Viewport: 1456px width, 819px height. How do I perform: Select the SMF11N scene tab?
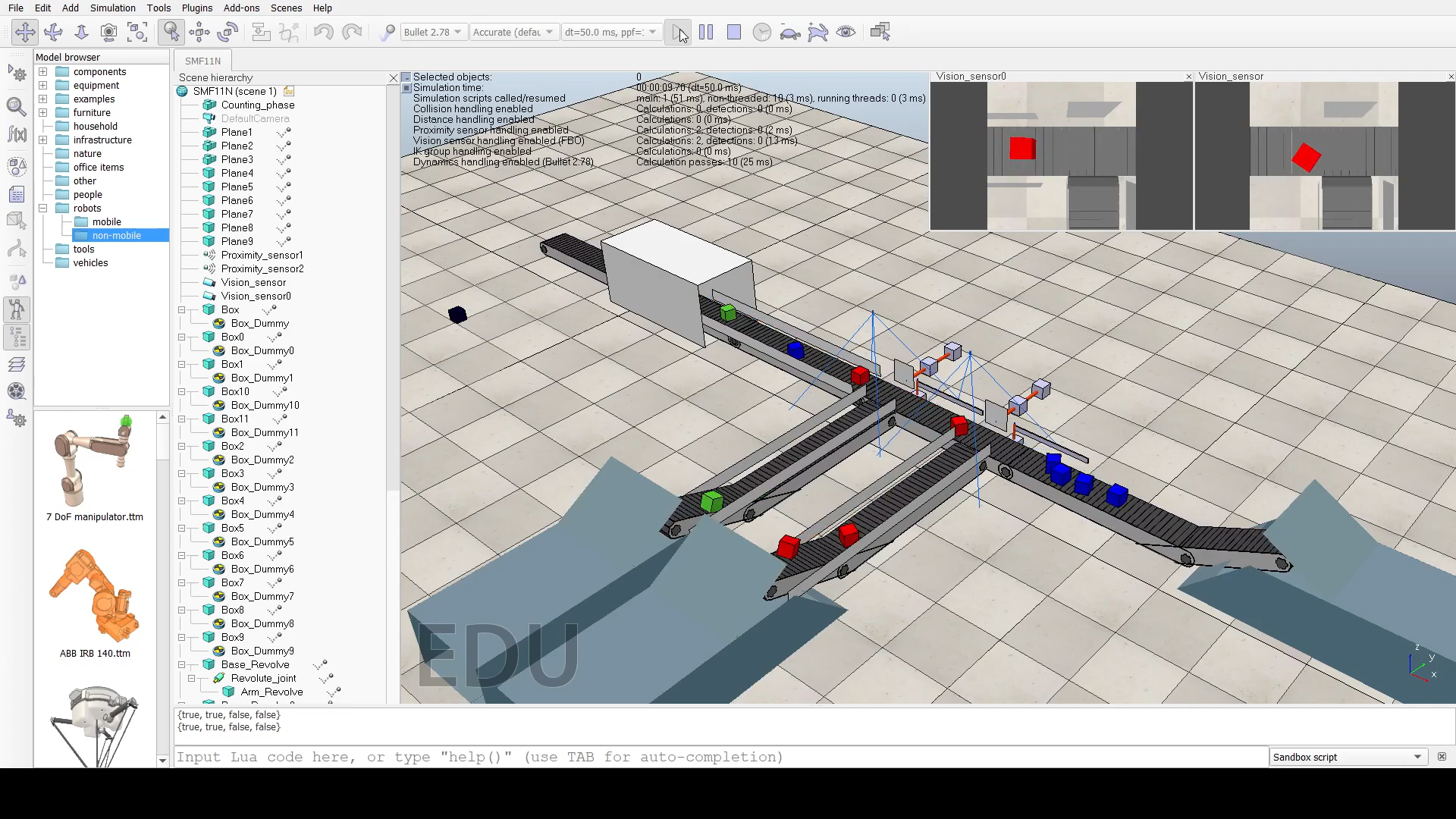[x=202, y=61]
